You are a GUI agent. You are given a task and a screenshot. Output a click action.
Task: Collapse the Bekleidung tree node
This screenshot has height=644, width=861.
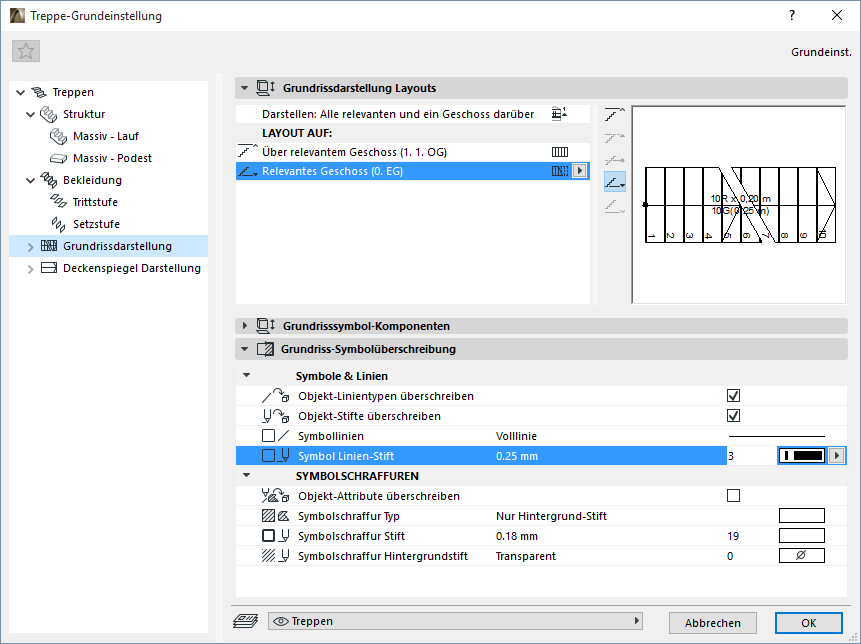31,180
